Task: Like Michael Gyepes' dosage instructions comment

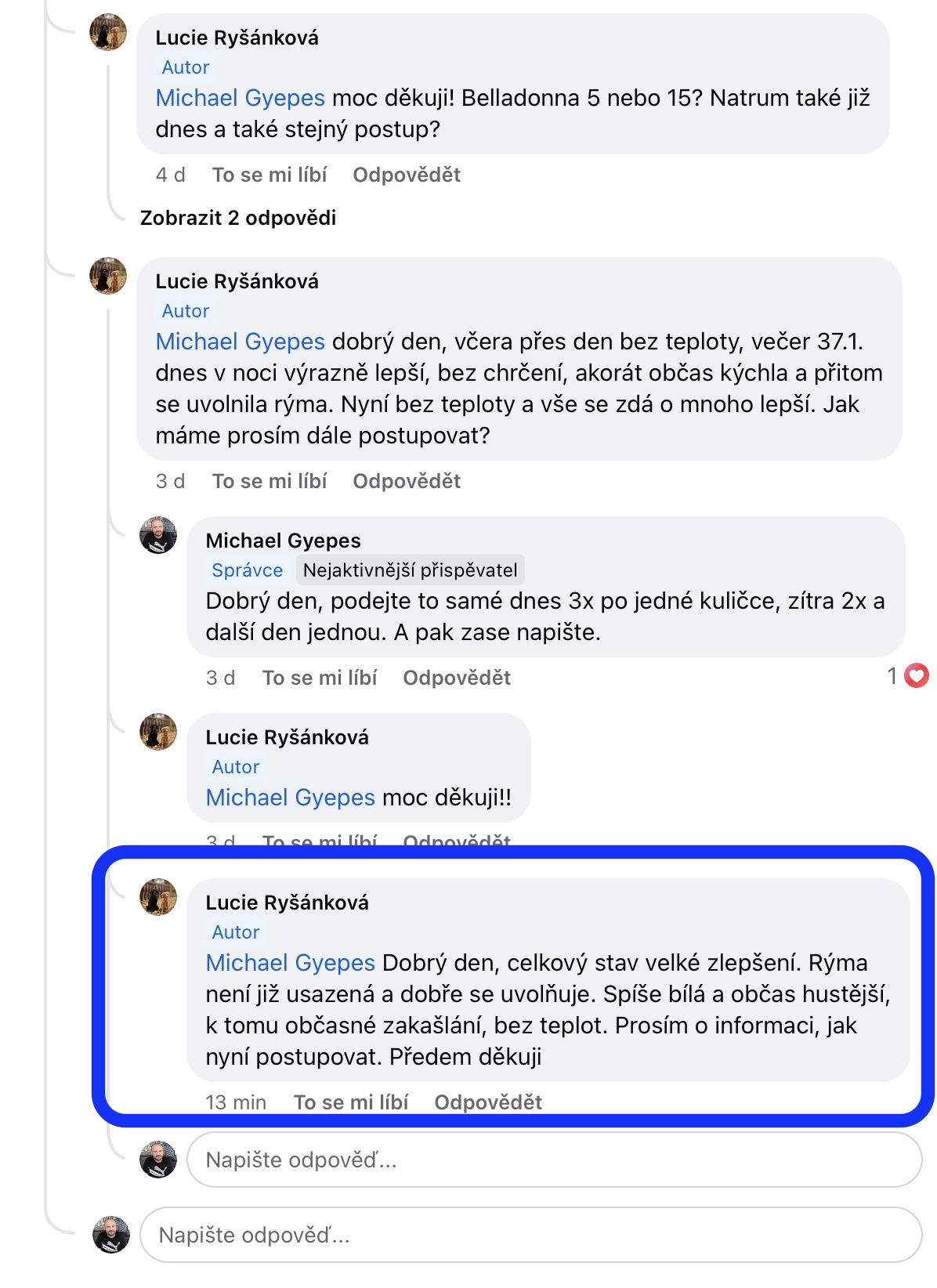Action: [x=320, y=678]
